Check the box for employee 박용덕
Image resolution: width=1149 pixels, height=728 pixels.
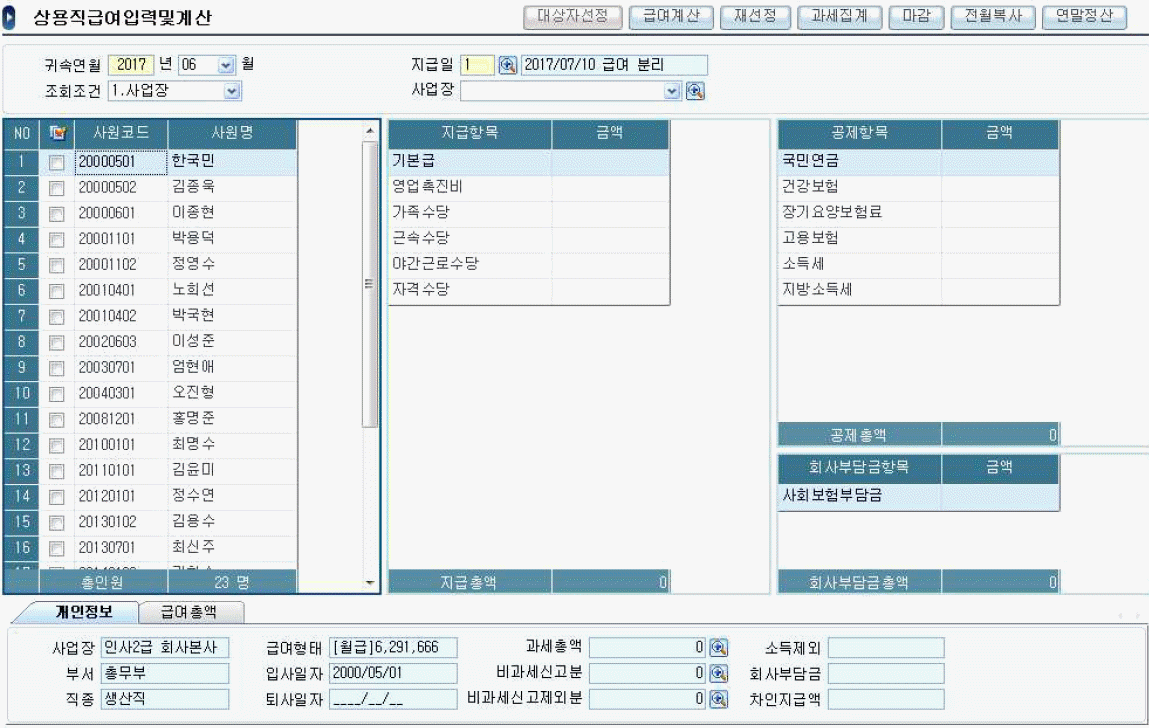(57, 239)
